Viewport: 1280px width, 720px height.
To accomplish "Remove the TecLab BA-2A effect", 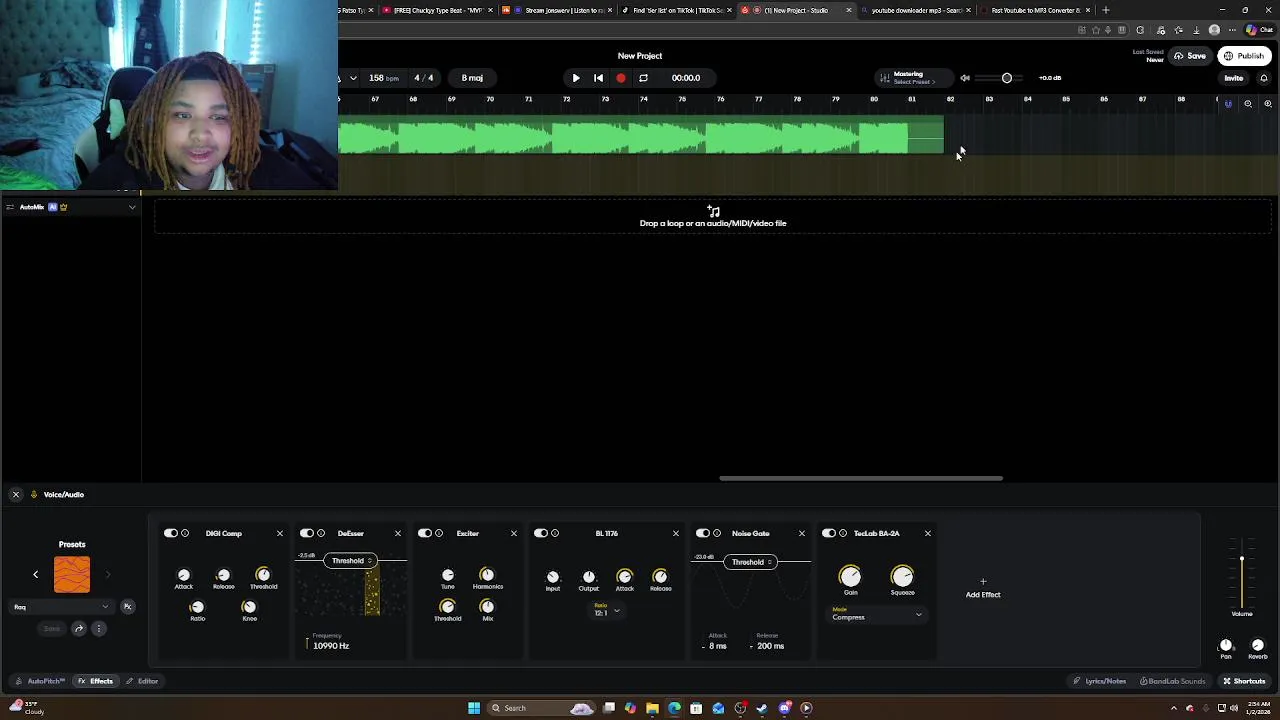I will (x=928, y=534).
